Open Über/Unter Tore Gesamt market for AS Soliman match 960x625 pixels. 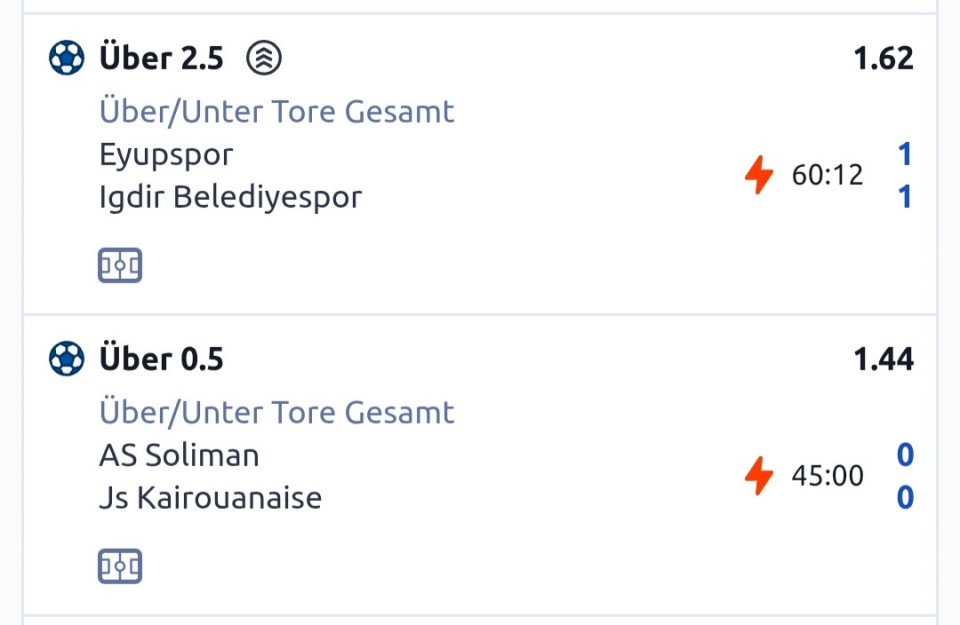(276, 412)
